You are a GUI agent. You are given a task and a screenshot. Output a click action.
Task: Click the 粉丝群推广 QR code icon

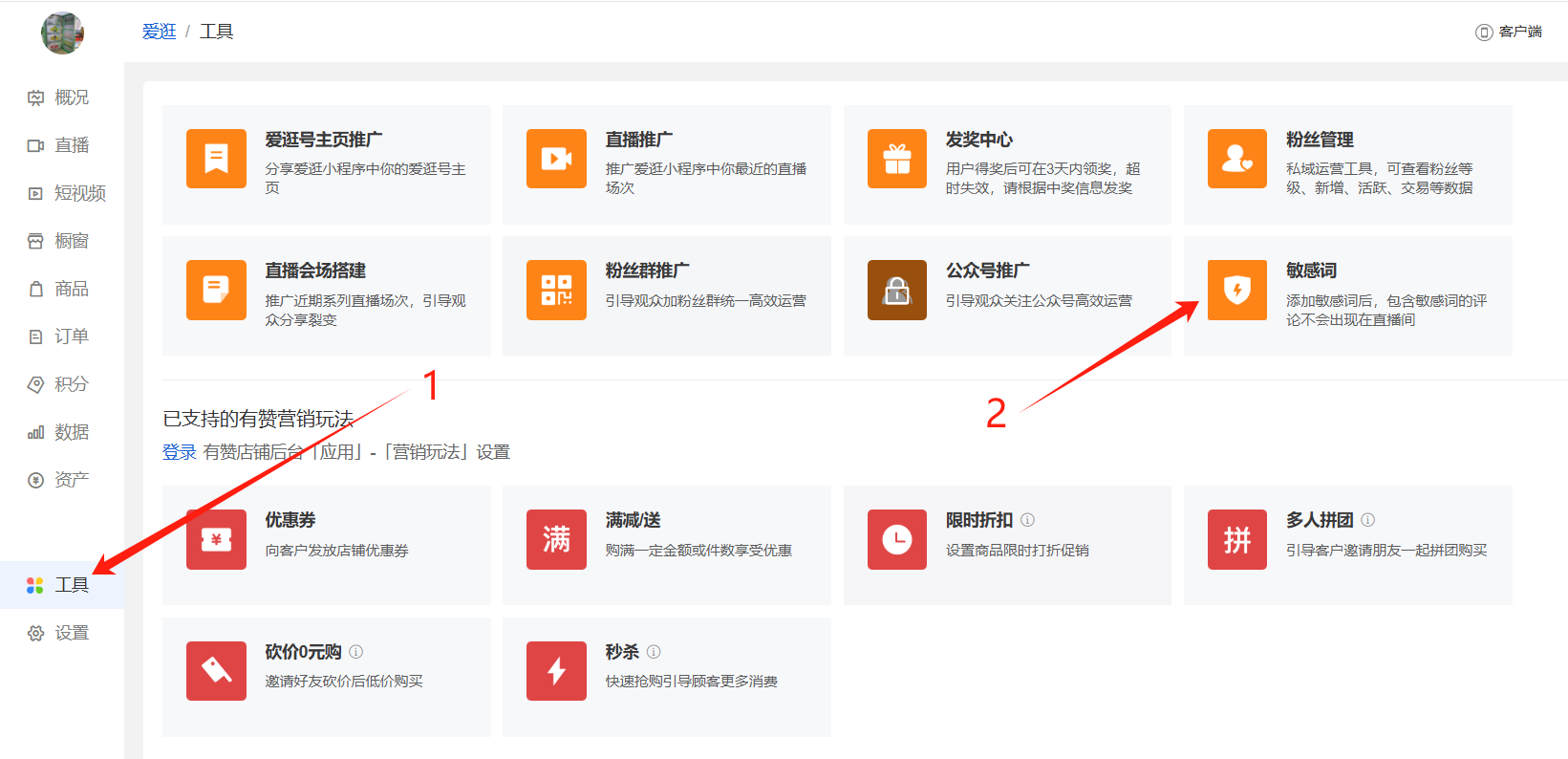point(556,290)
